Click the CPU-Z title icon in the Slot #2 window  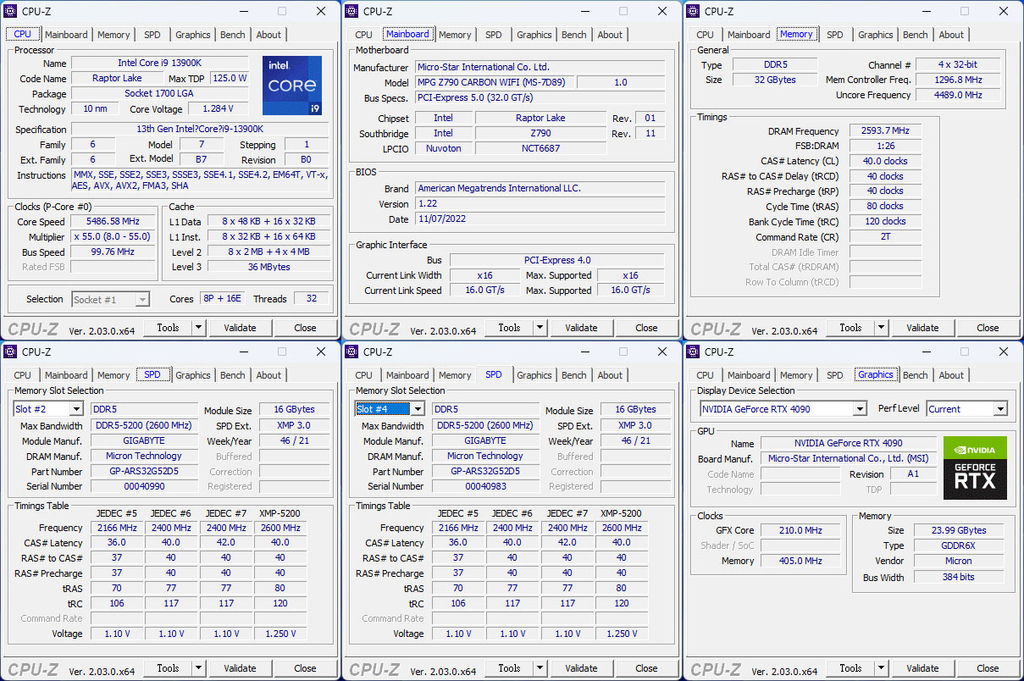pos(10,352)
